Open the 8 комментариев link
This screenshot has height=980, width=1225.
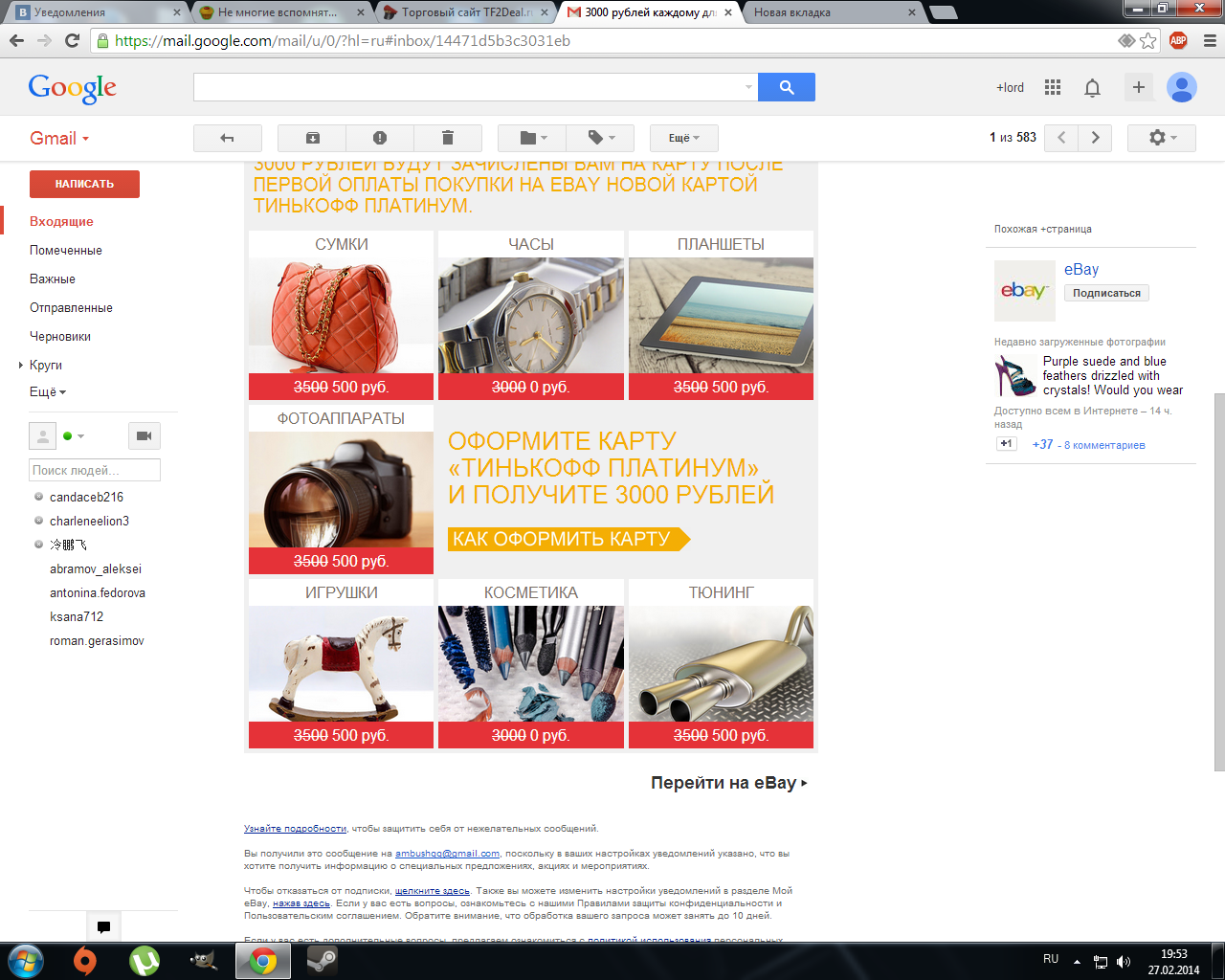(1104, 445)
